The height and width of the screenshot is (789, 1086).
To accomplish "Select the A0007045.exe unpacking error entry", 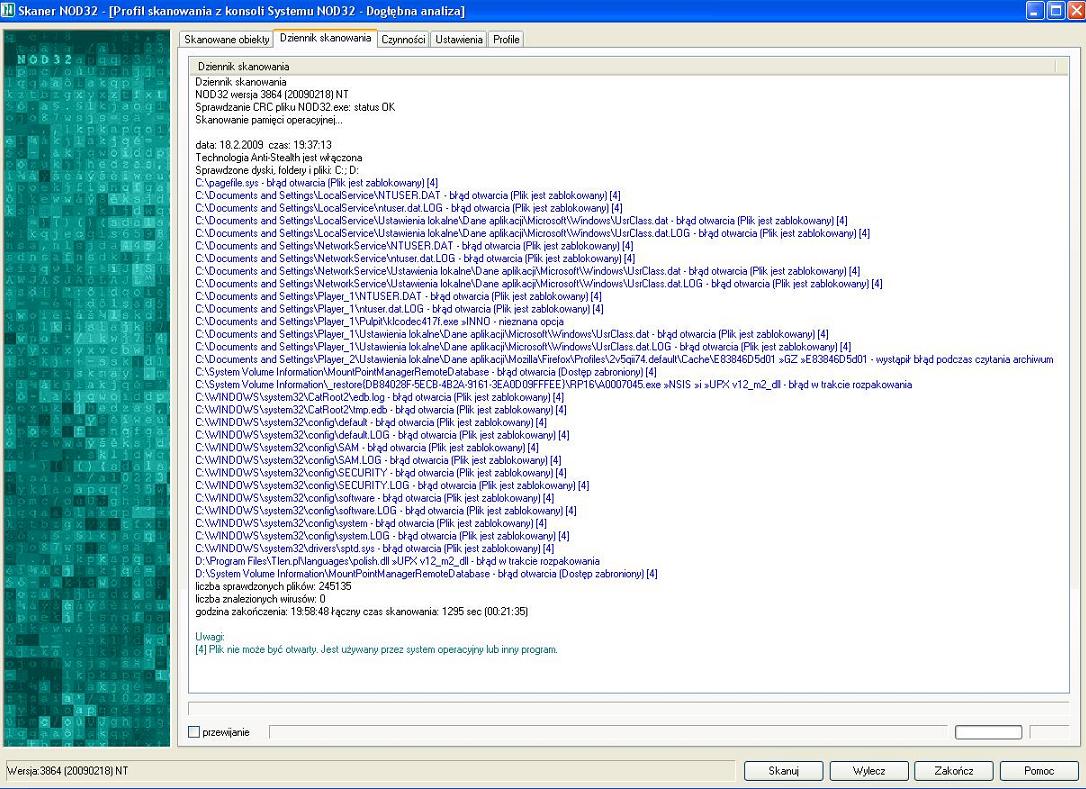I will (x=553, y=384).
